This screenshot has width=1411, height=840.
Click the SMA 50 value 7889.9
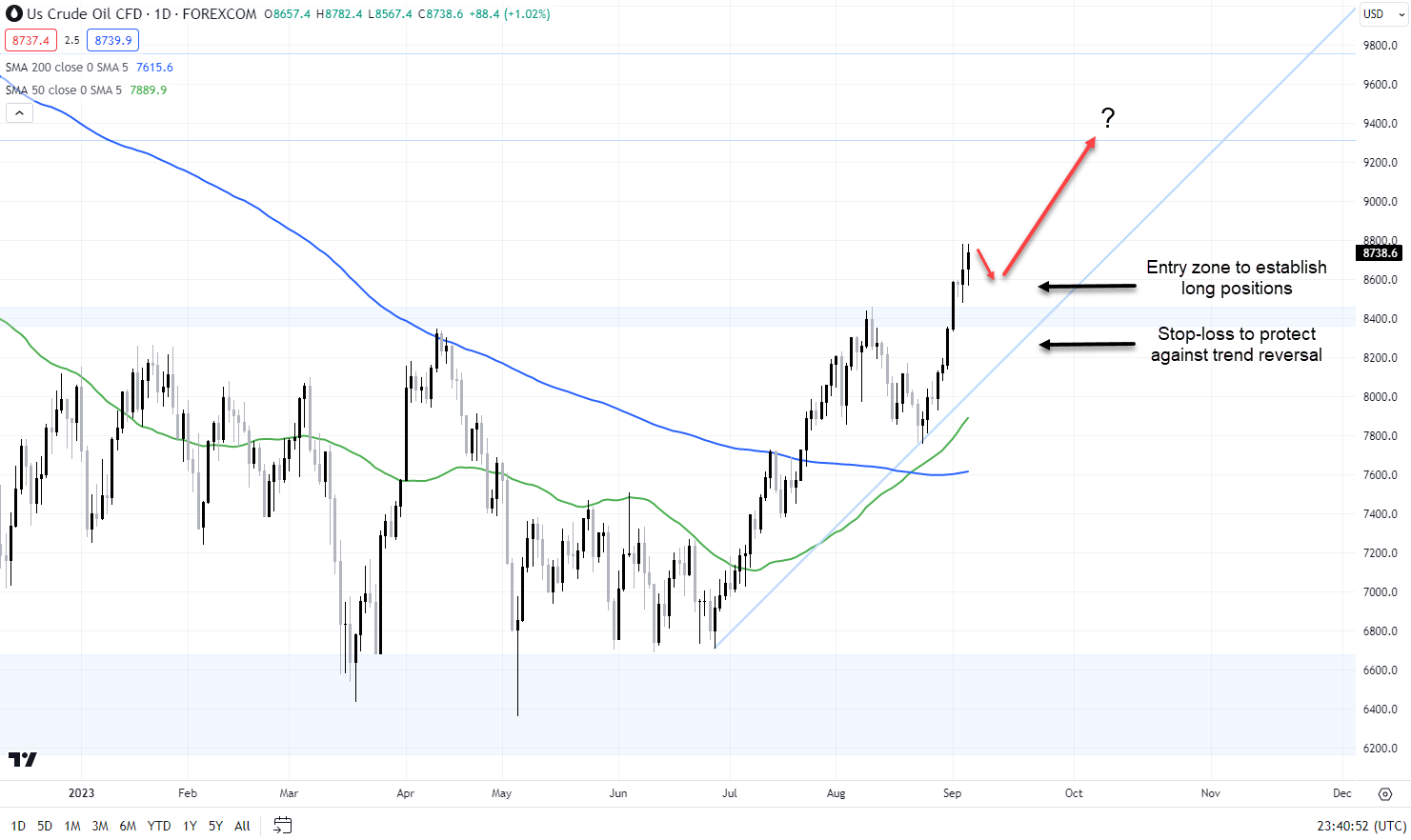pyautogui.click(x=149, y=90)
